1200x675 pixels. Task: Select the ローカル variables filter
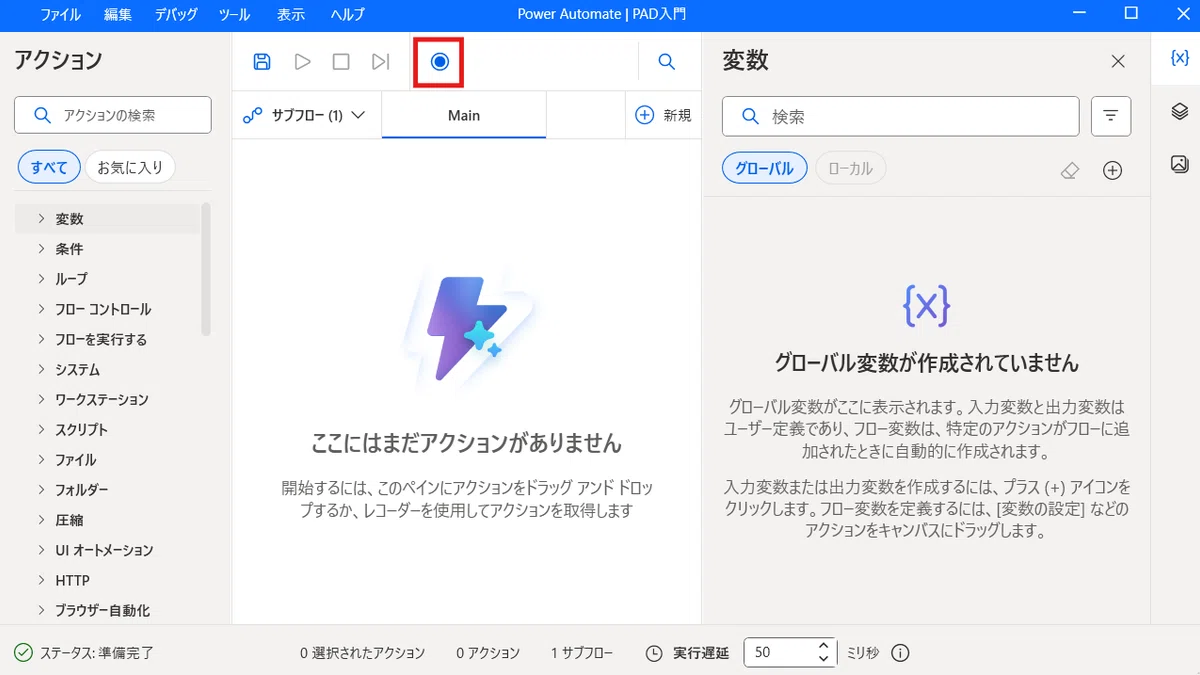(851, 169)
